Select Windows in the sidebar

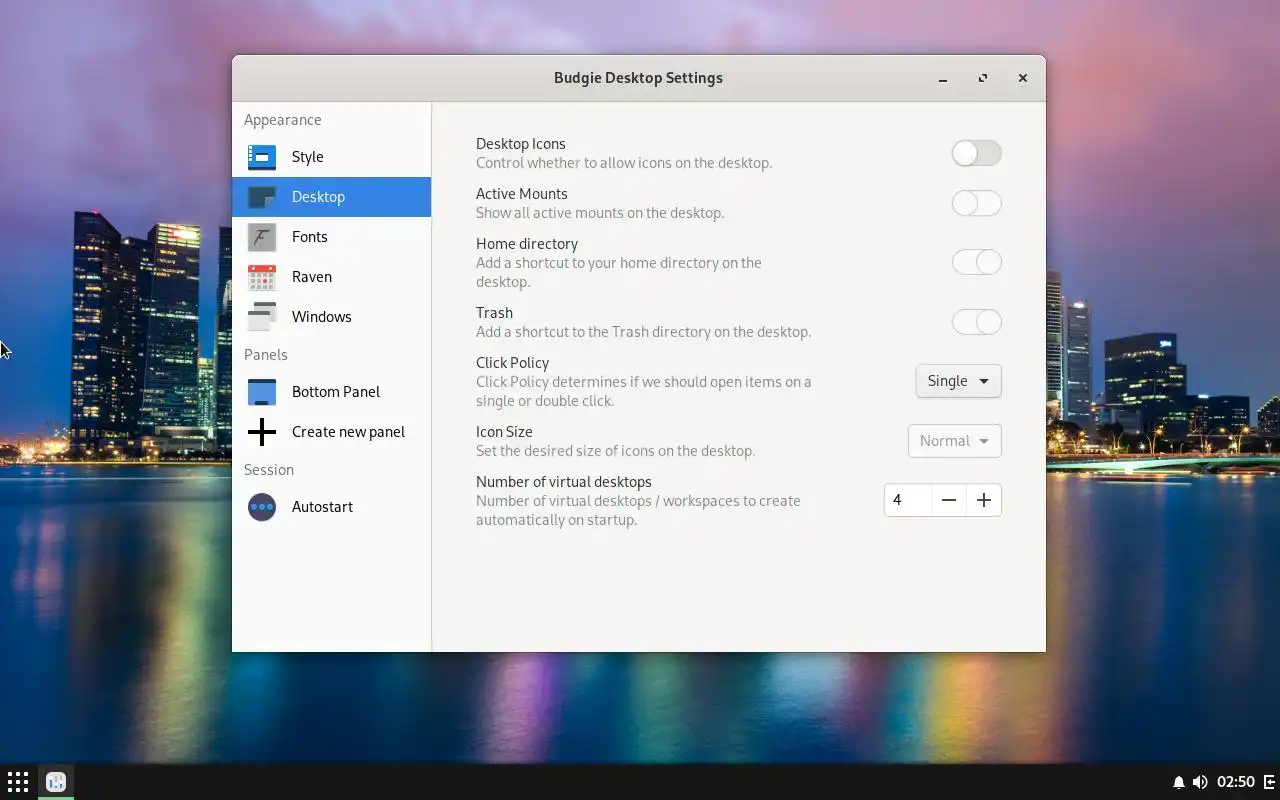pos(331,317)
